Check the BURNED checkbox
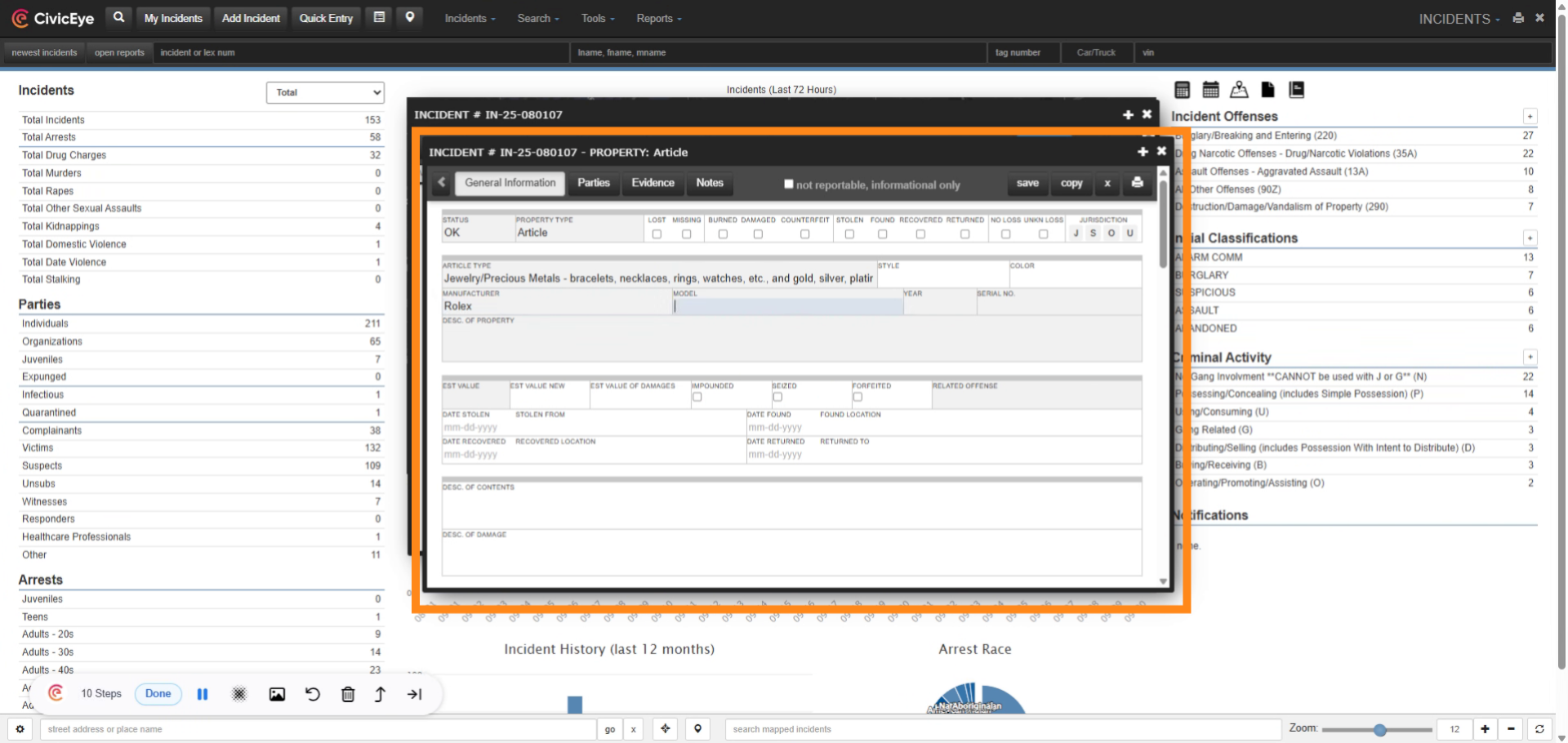The image size is (1568, 743). click(x=723, y=234)
